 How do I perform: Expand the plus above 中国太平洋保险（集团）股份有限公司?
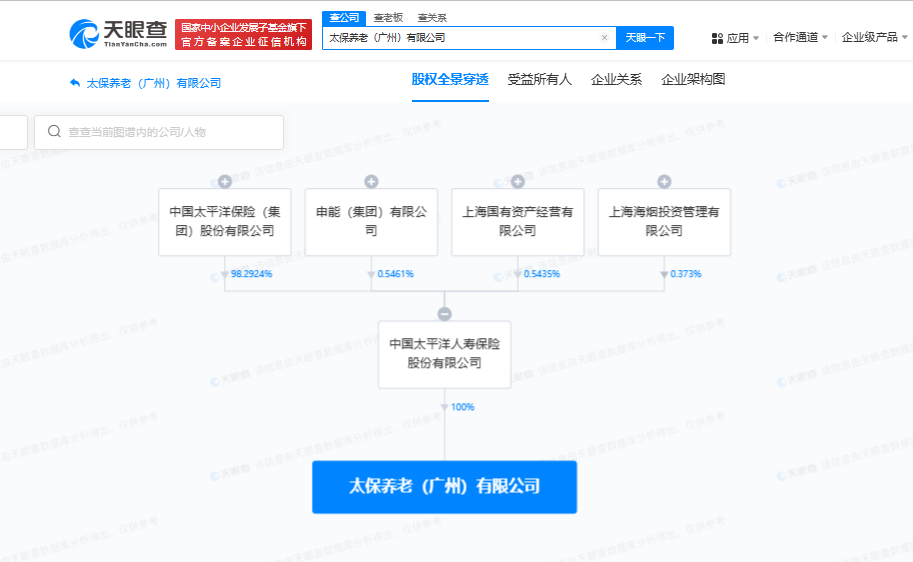(x=225, y=181)
